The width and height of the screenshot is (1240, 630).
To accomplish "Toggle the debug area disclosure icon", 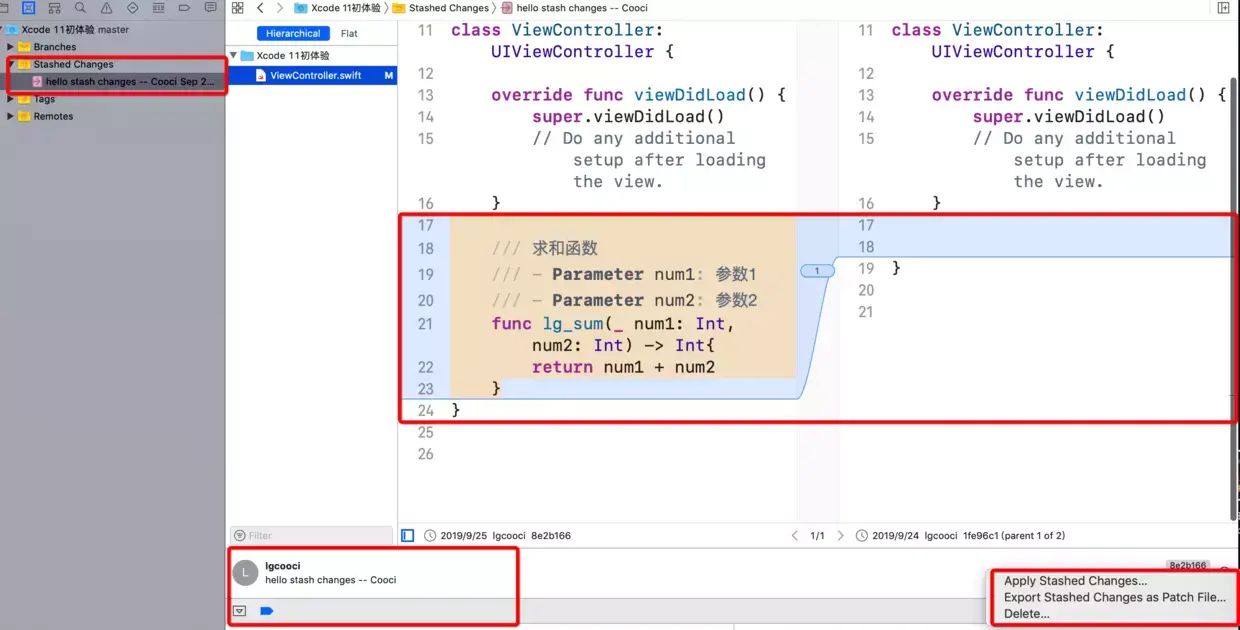I will click(x=240, y=611).
